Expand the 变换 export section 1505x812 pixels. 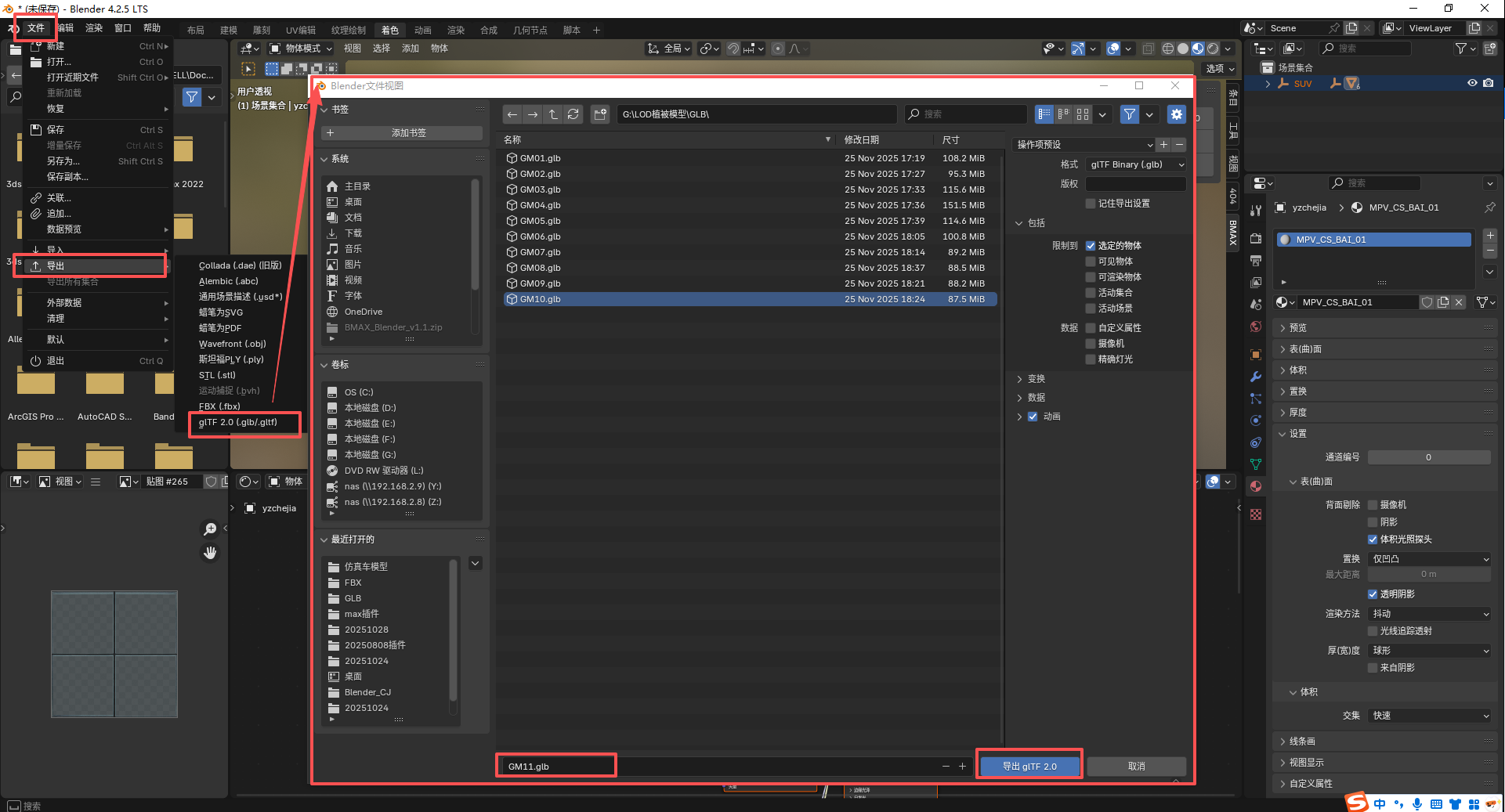click(x=1036, y=379)
